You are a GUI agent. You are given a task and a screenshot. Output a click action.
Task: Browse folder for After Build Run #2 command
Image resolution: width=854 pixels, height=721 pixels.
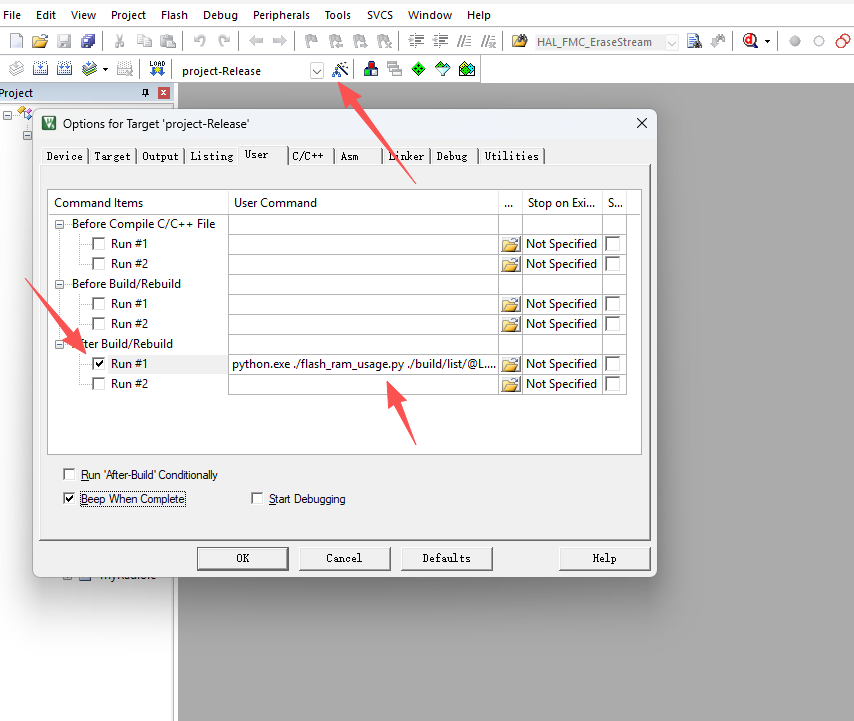510,384
